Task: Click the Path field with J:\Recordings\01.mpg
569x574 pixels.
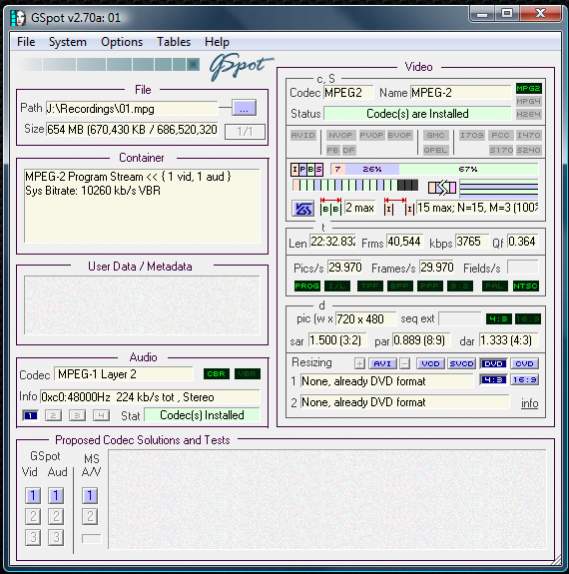Action: coord(131,109)
